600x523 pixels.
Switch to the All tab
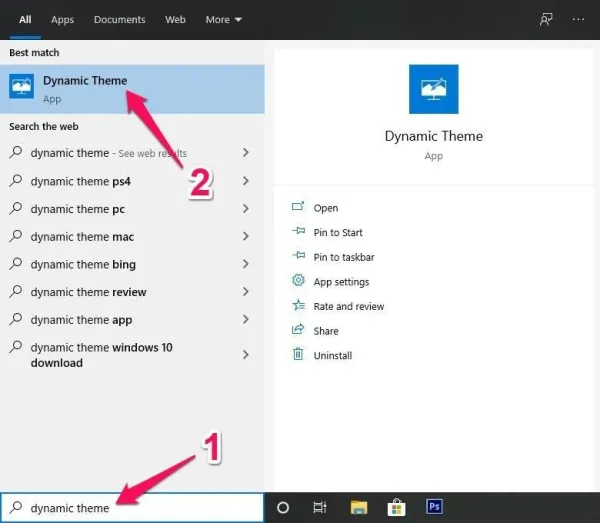25,20
